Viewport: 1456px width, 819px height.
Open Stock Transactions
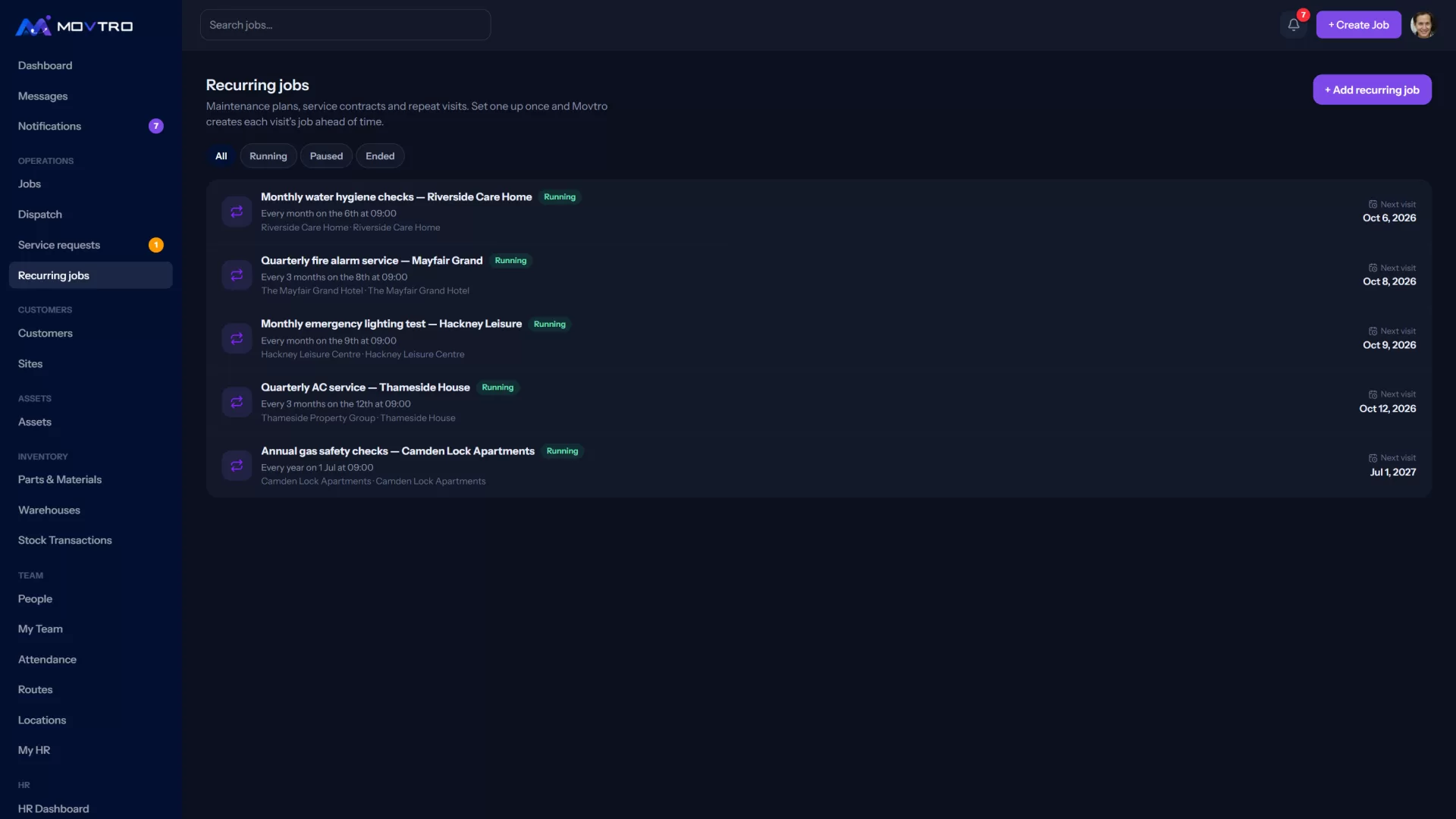coord(91,540)
